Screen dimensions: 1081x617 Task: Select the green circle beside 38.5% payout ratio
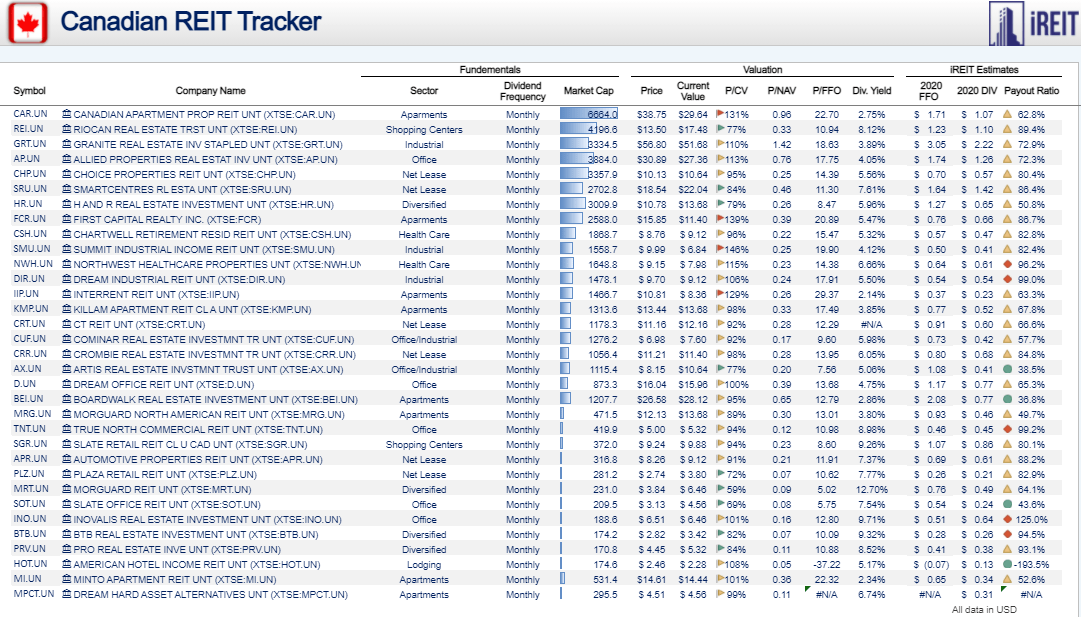1007,370
